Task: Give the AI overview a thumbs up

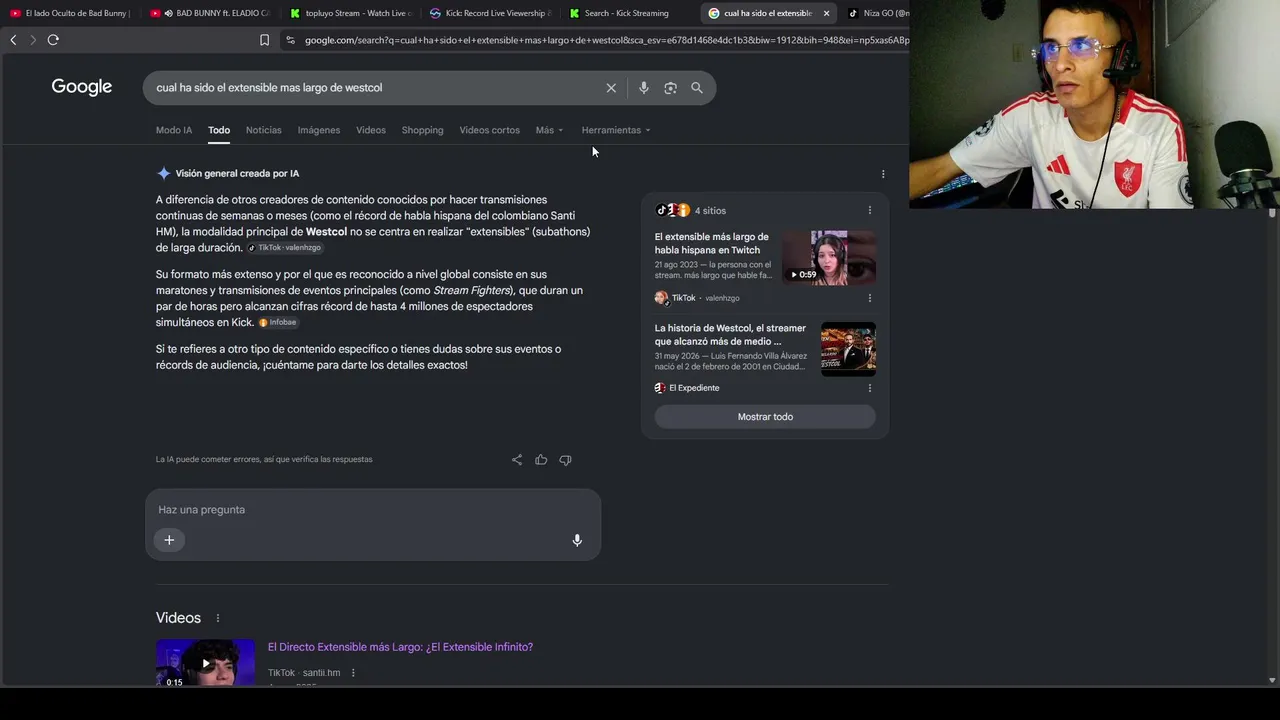Action: click(x=541, y=460)
